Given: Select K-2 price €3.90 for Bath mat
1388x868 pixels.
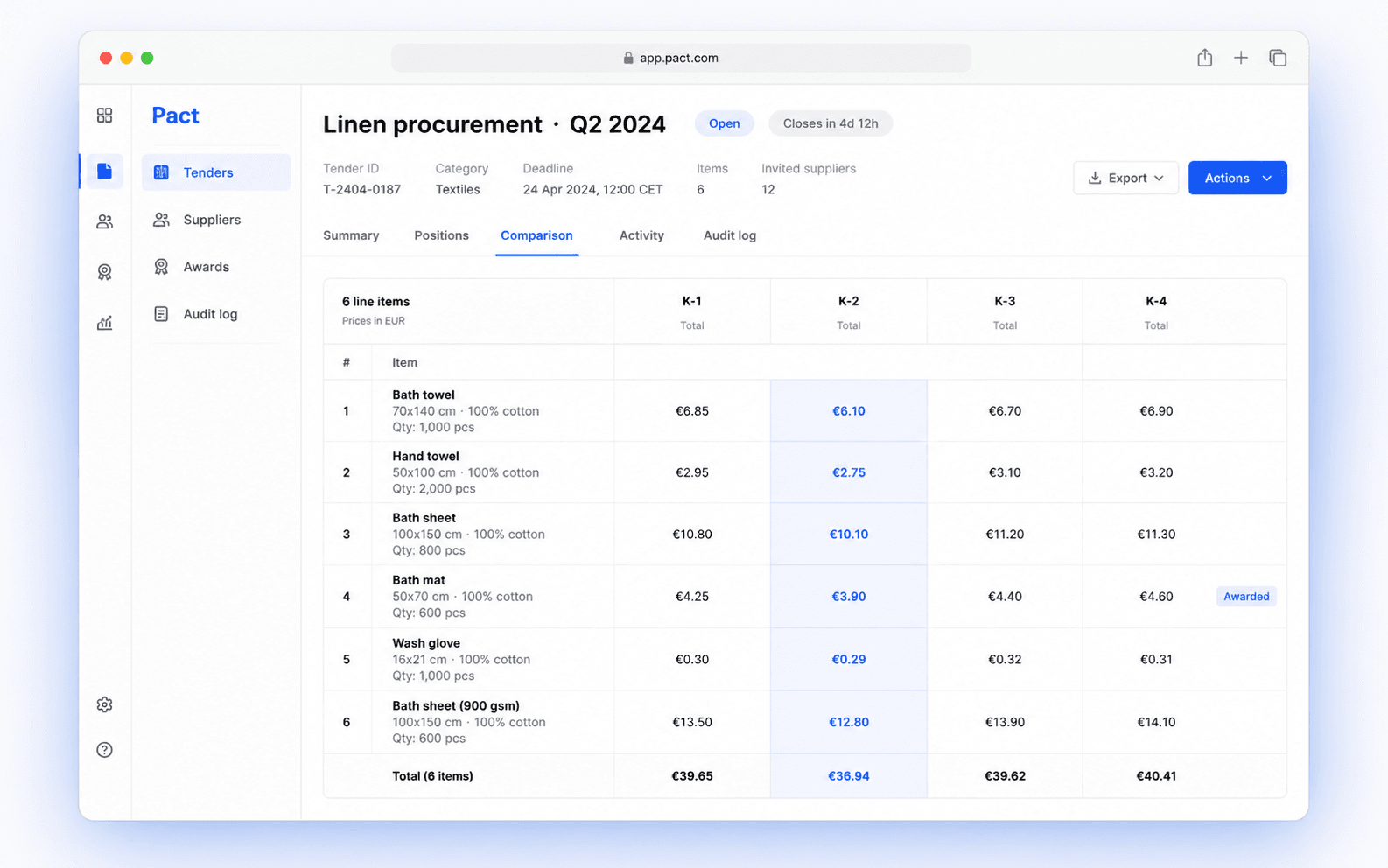Looking at the screenshot, I should (848, 597).
